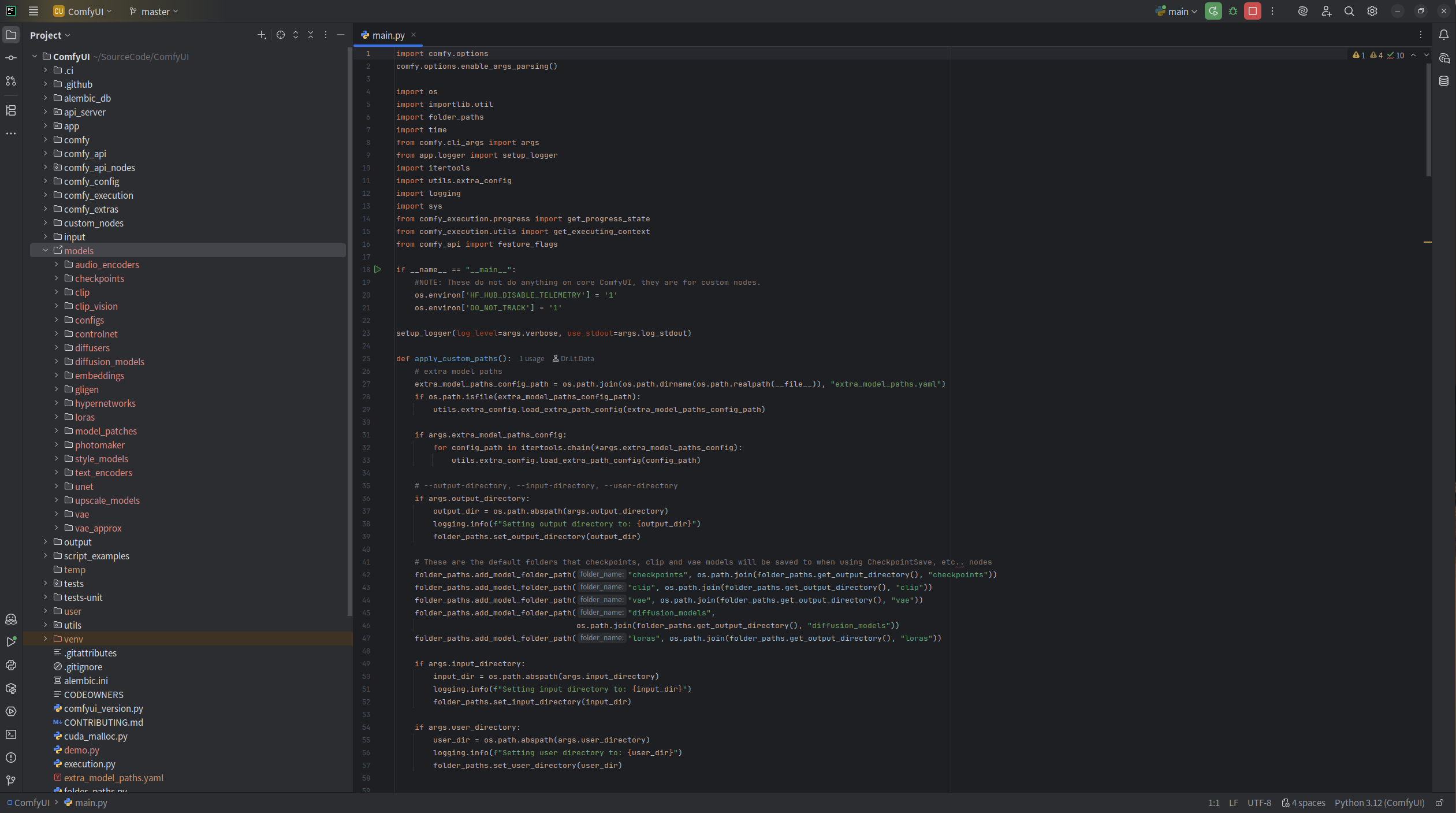Screen dimensions: 1456x813
Task: Open the Project view mode dropdown
Action: coord(50,35)
